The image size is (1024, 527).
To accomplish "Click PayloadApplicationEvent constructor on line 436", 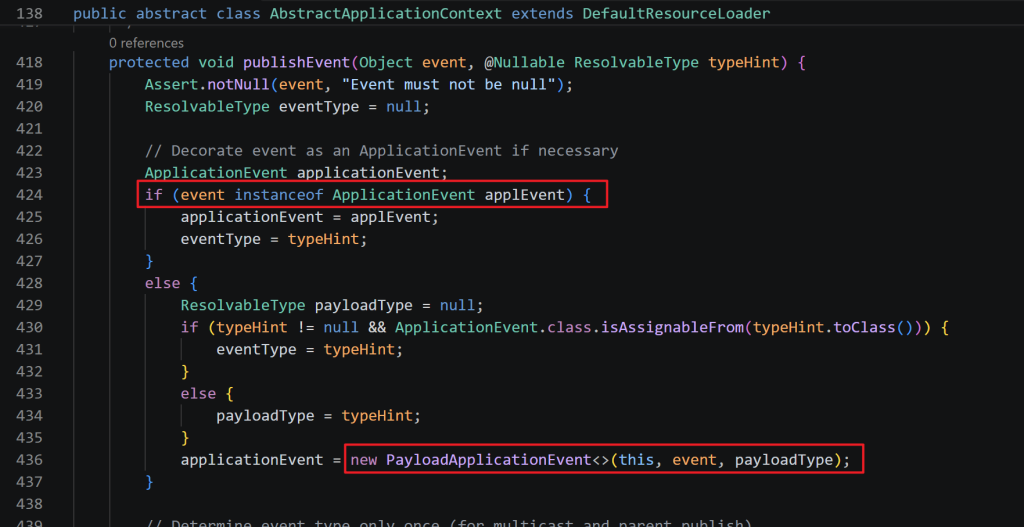I will [x=488, y=460].
